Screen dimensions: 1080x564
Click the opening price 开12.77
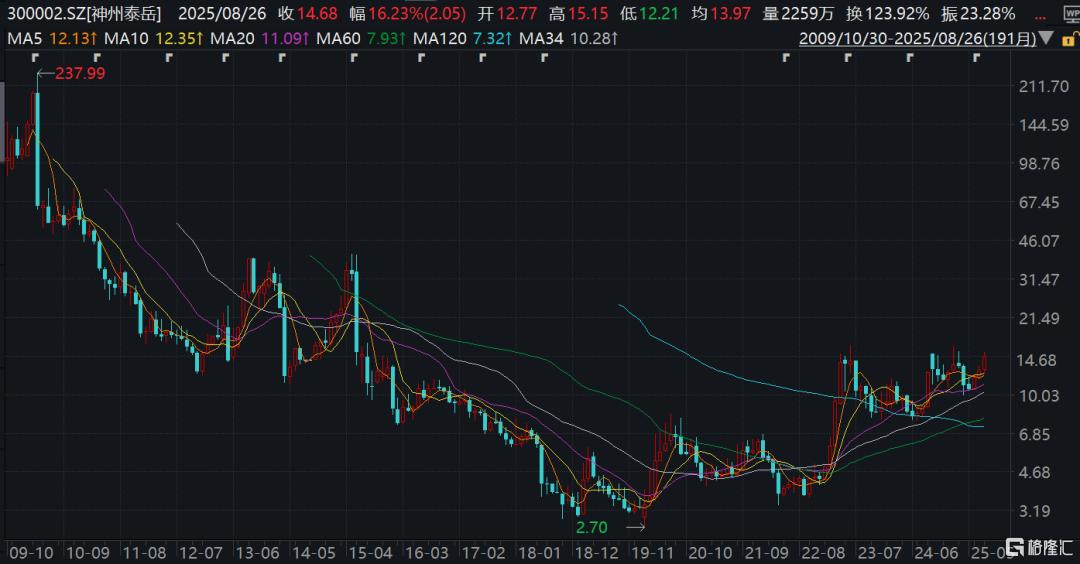point(507,14)
